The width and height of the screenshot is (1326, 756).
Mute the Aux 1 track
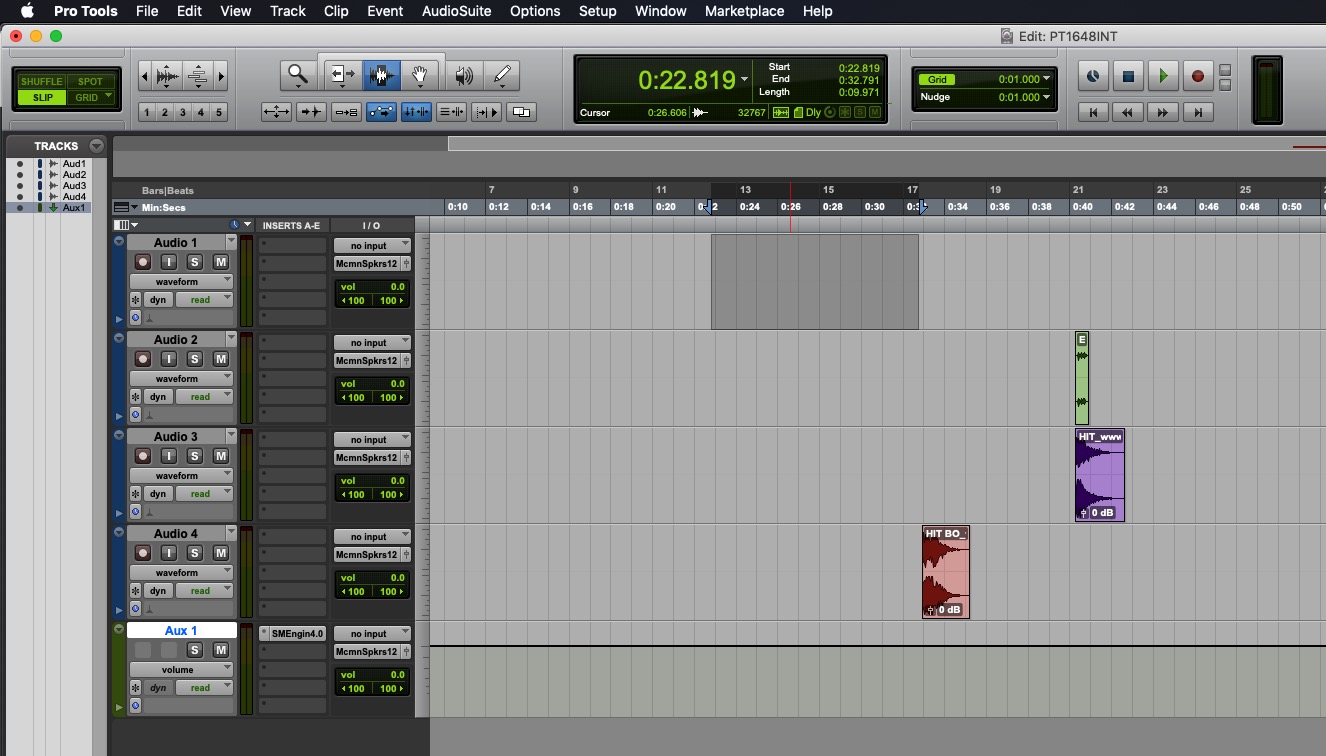click(x=221, y=650)
